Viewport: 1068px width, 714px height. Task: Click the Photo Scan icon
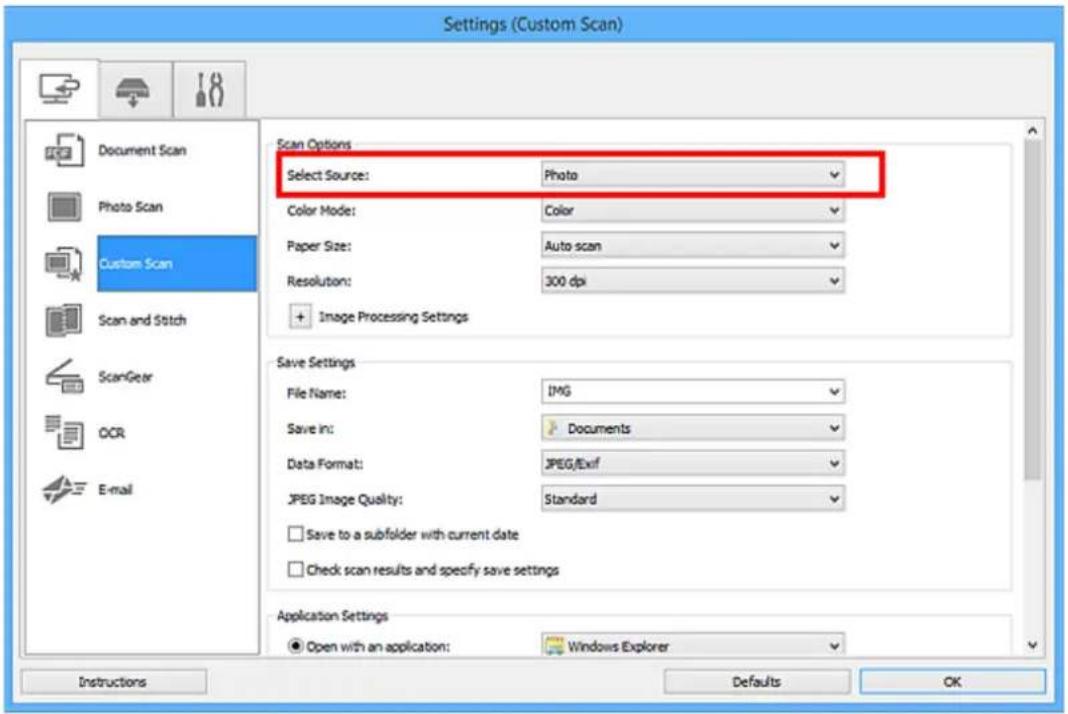[x=64, y=207]
